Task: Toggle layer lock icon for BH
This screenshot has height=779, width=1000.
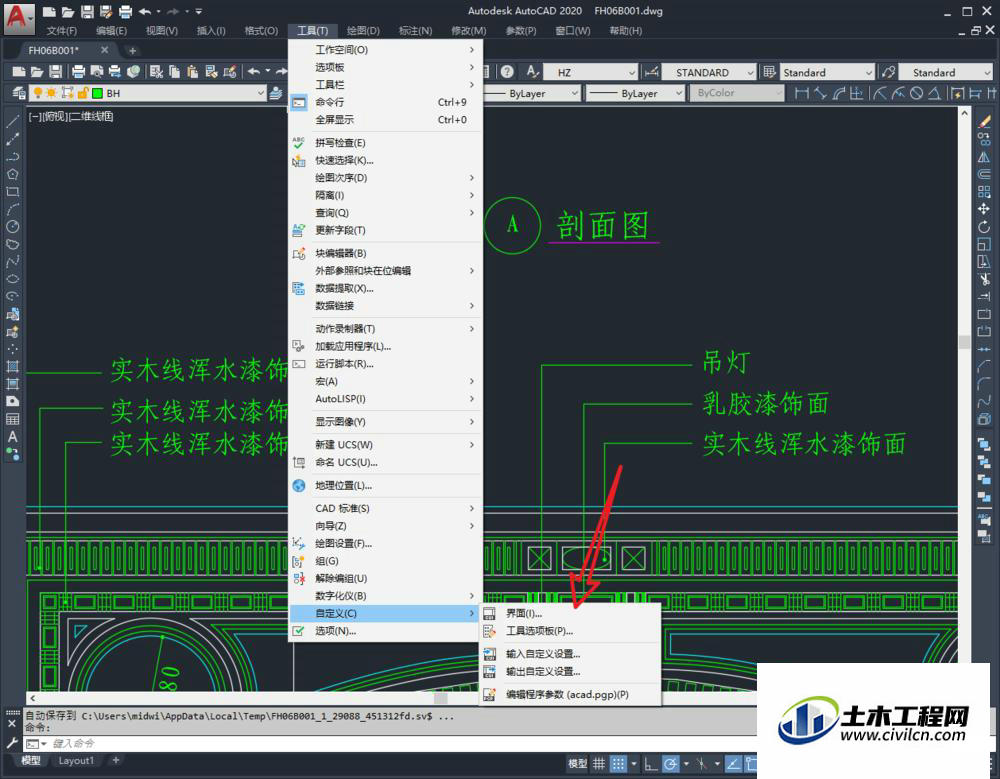Action: 82,93
